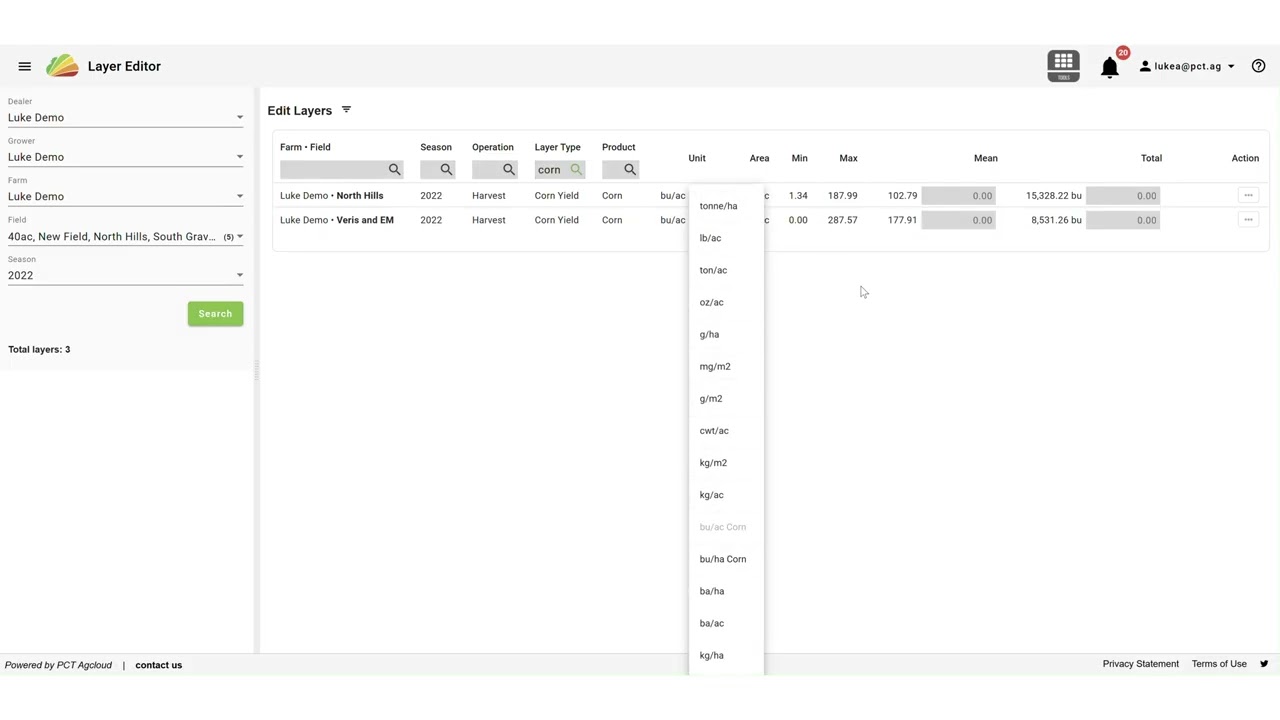Open the notifications bell

click(1110, 68)
